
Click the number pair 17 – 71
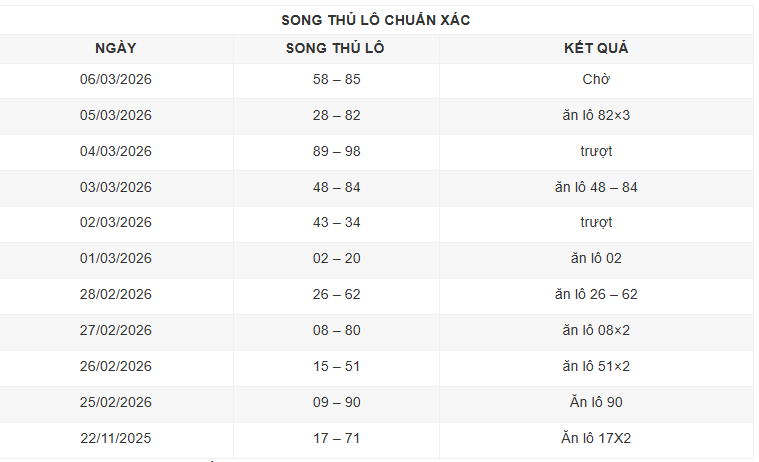336,438
